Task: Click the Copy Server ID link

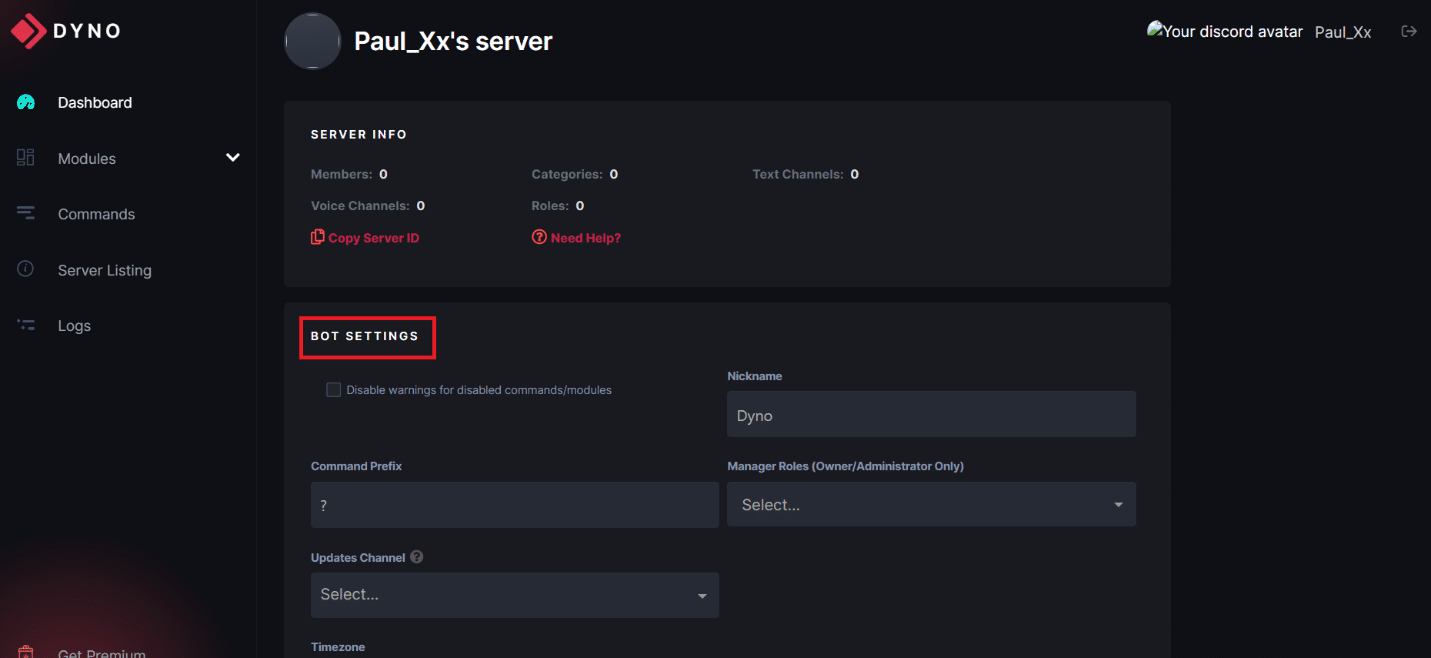Action: (374, 238)
